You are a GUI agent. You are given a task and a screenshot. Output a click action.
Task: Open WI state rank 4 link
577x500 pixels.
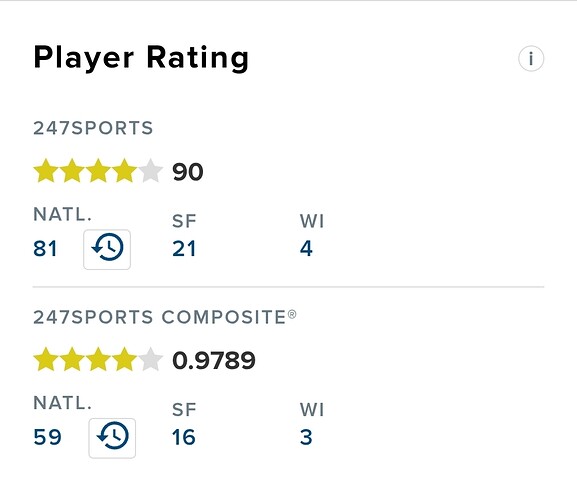306,249
